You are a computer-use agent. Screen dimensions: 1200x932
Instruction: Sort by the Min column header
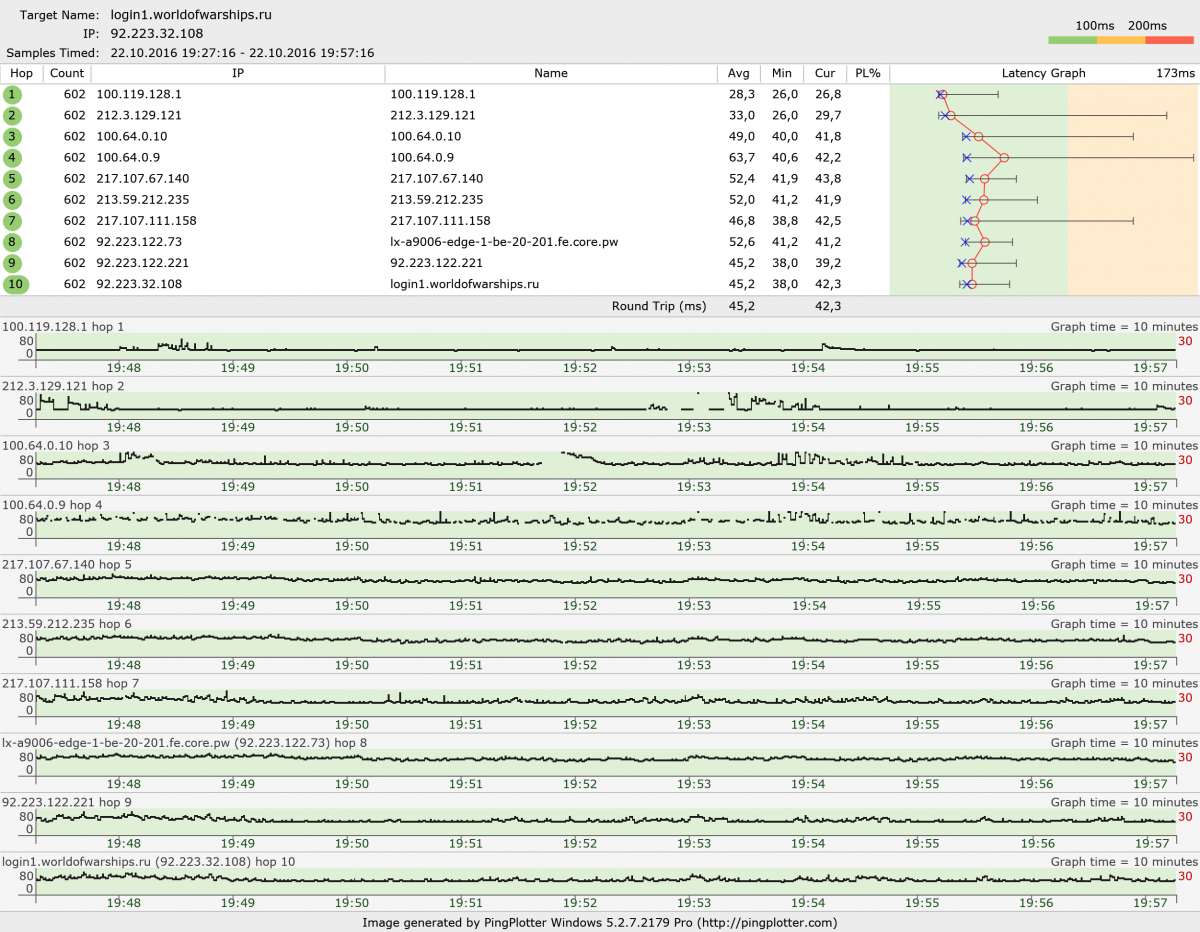click(x=782, y=73)
